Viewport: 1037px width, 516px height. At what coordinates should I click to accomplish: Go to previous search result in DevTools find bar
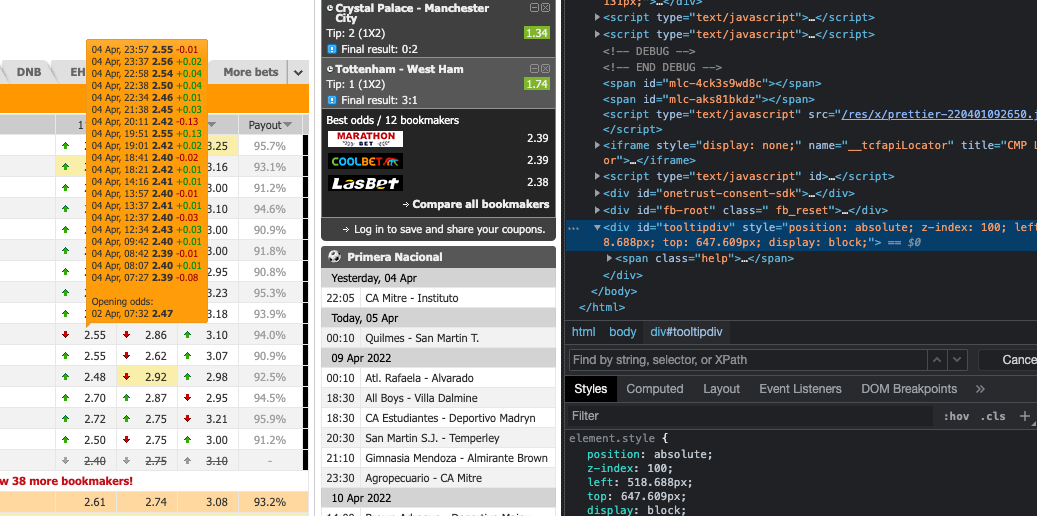click(x=936, y=360)
